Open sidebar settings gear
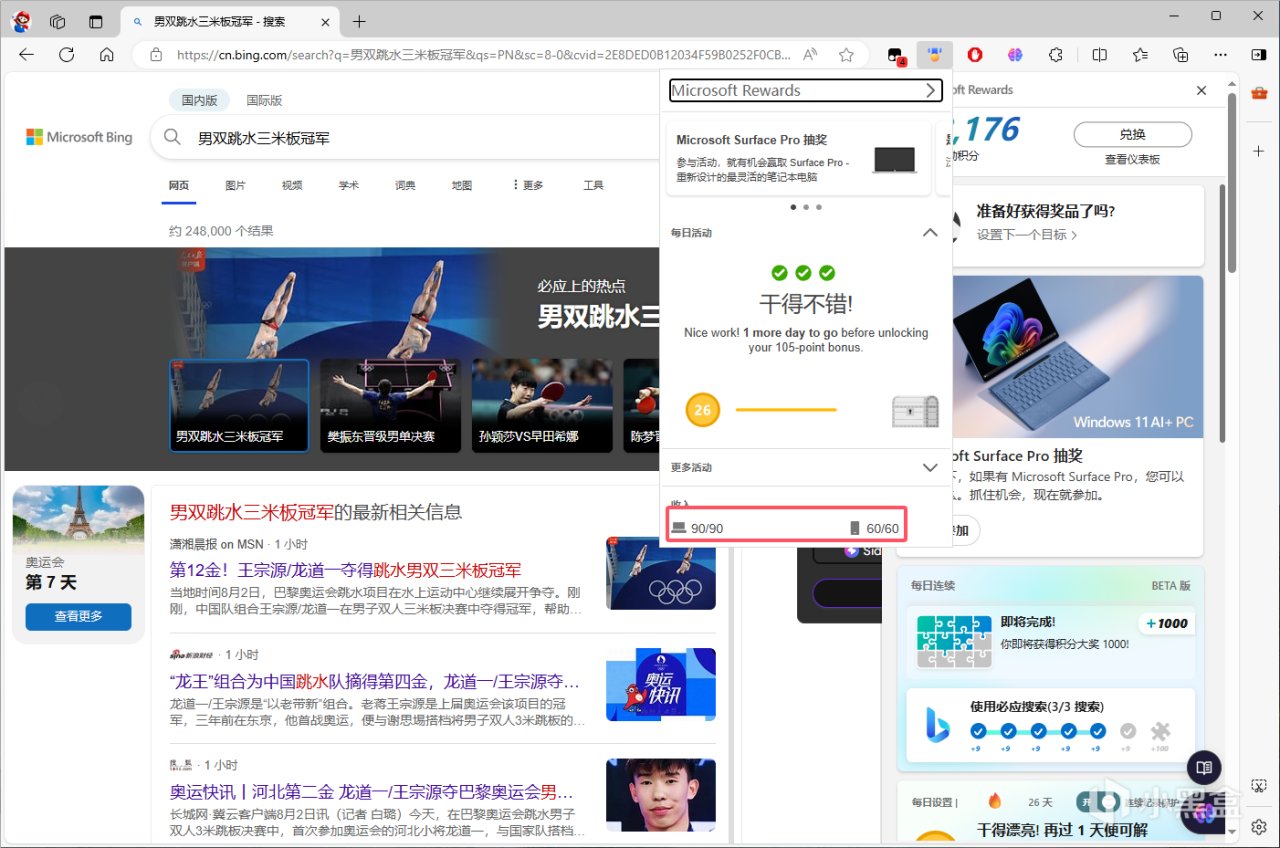Screen dimensions: 1280x848 tap(1259, 828)
